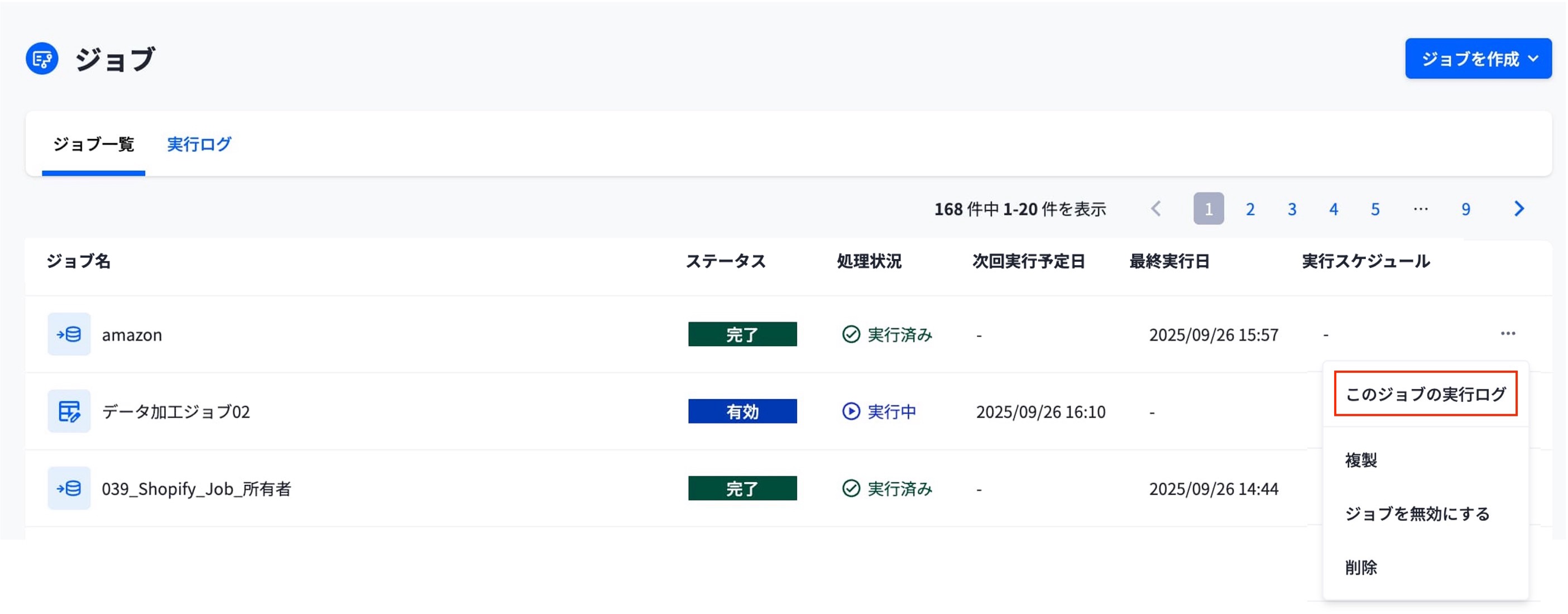This screenshot has height=614, width=1568.
Task: Click the amazon job import icon
Action: click(69, 334)
